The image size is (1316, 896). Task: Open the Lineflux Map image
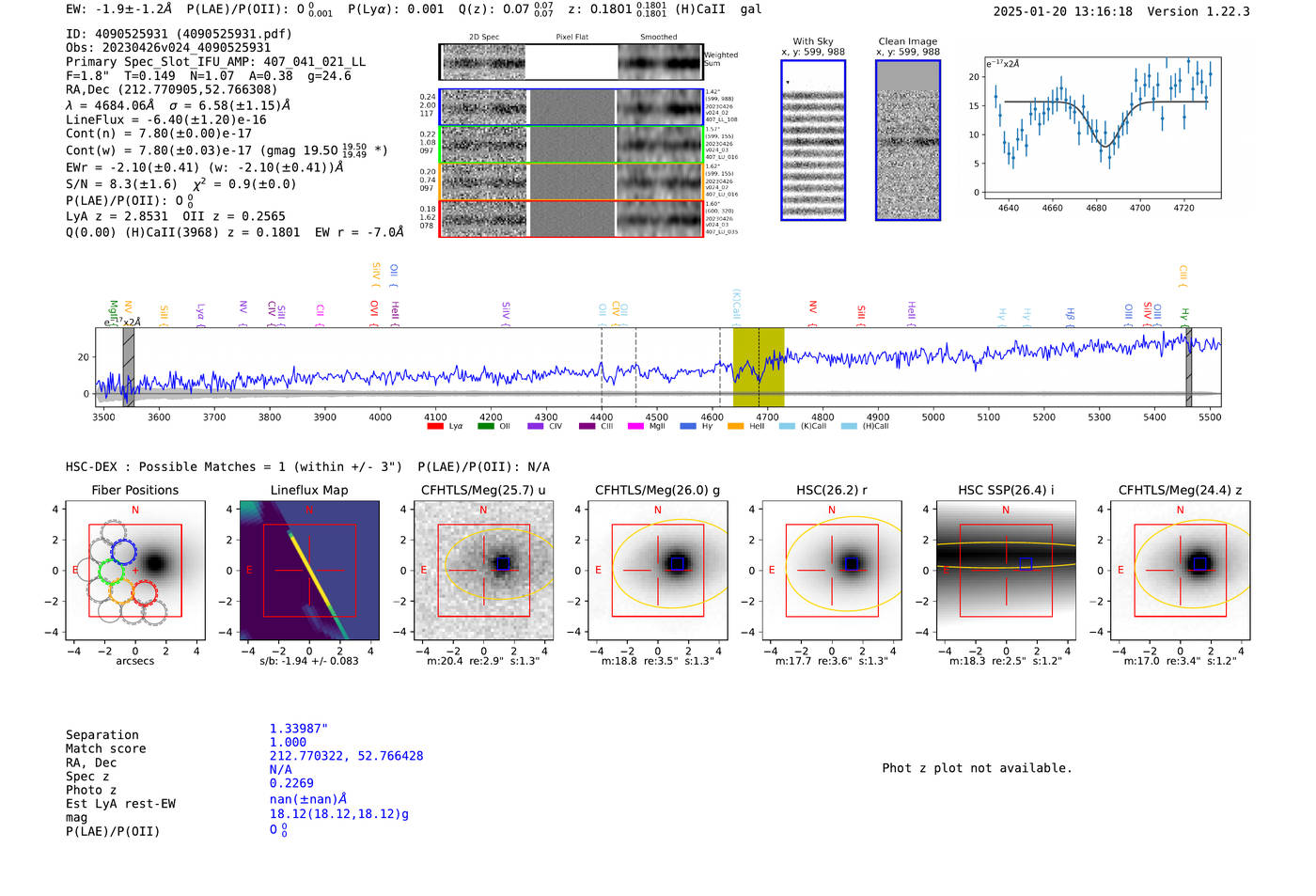(309, 570)
